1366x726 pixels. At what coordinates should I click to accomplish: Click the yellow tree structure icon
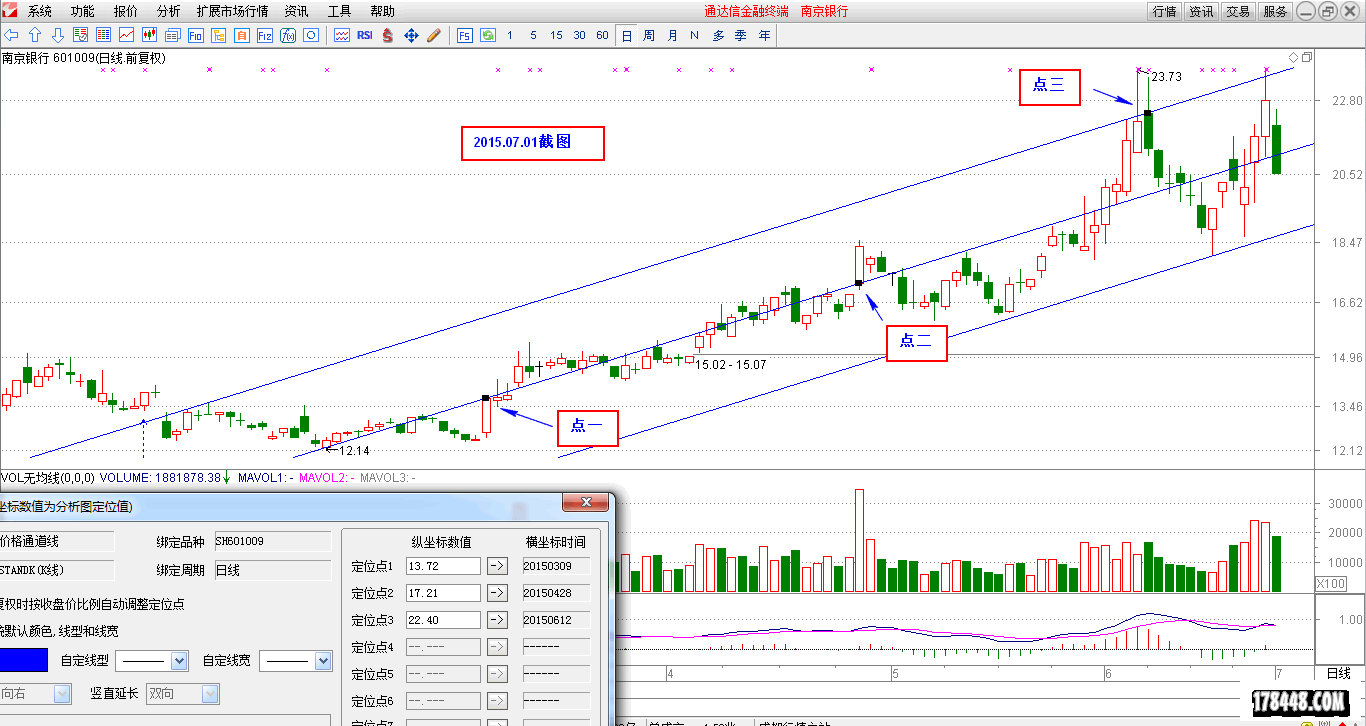click(218, 35)
